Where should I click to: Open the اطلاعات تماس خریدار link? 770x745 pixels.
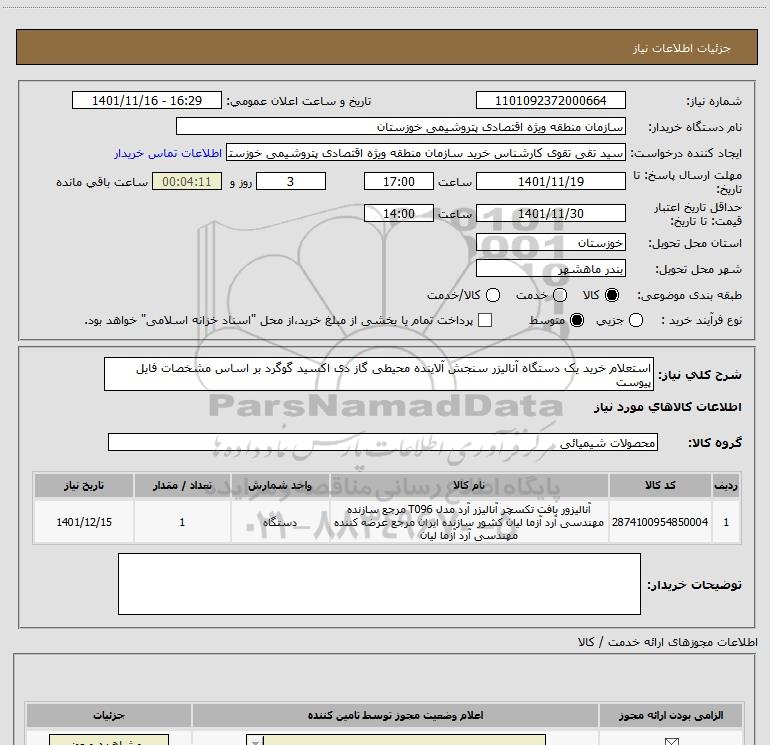click(168, 153)
